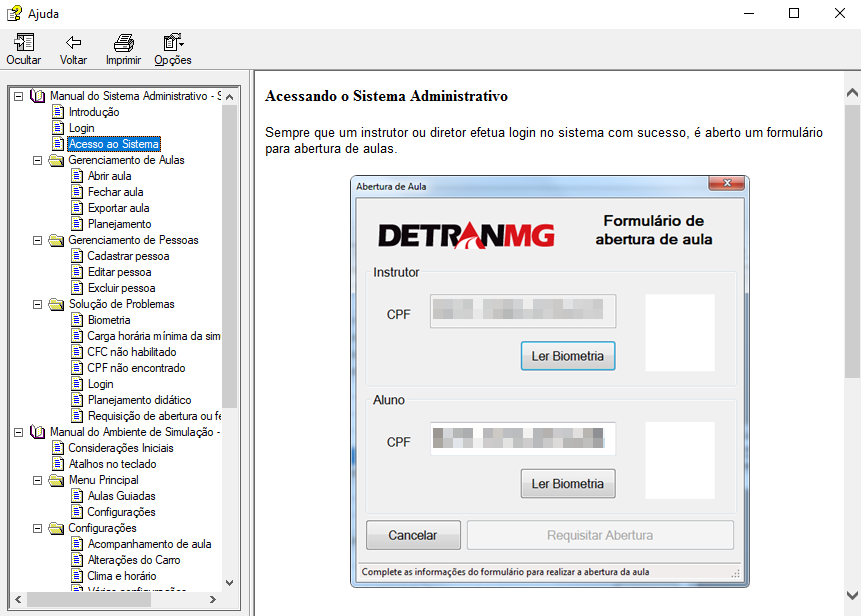Collapse the Gerenciamento de Pessoas tree node

coord(38,240)
